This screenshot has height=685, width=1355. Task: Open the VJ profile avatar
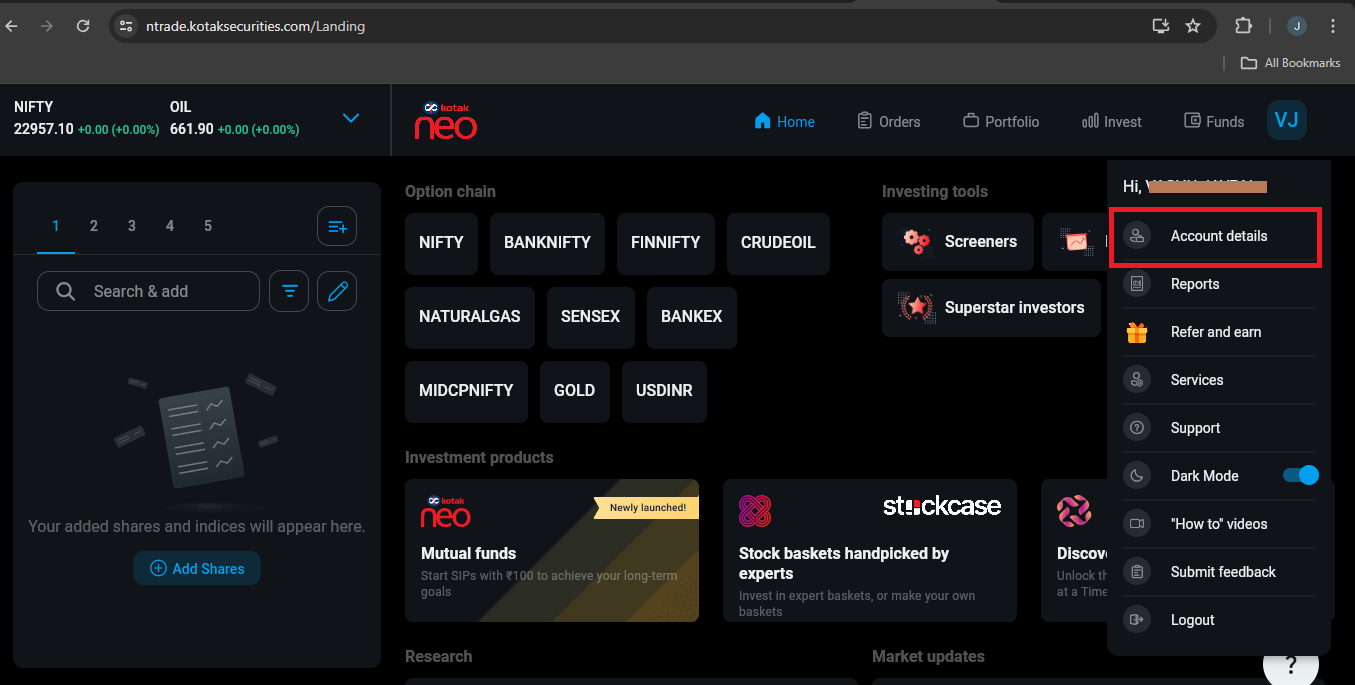point(1286,121)
